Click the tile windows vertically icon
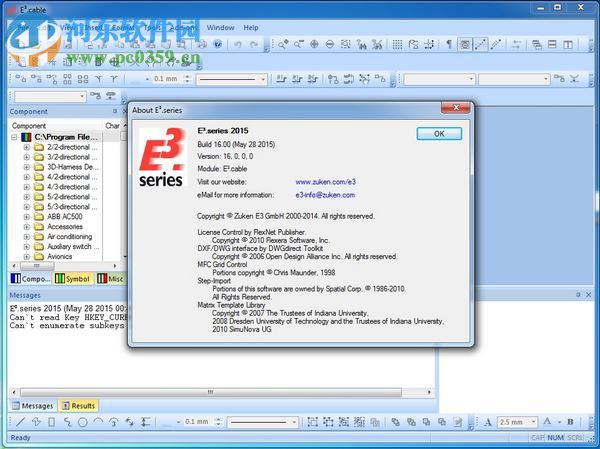 [568, 44]
